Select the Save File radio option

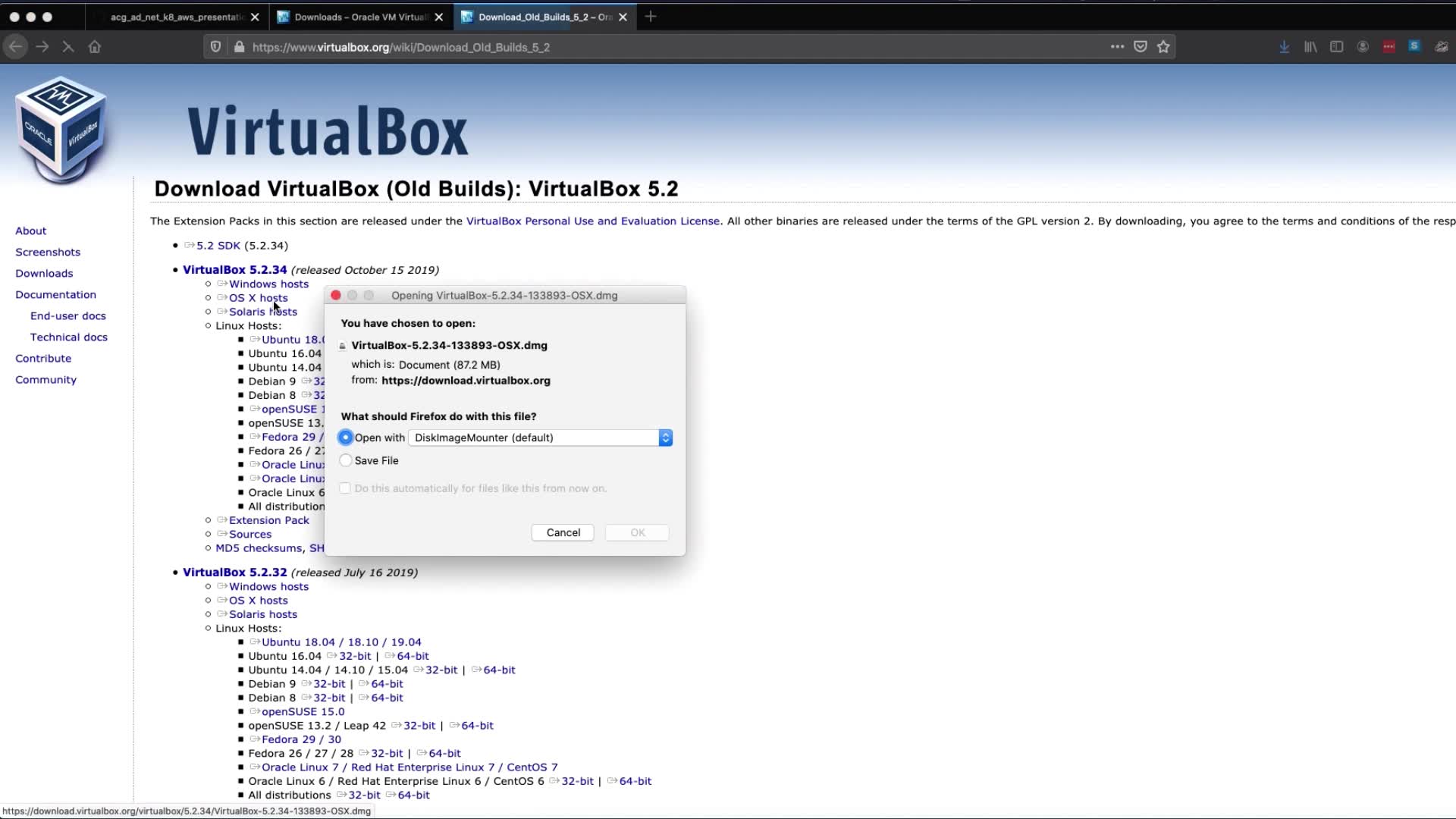coord(346,460)
